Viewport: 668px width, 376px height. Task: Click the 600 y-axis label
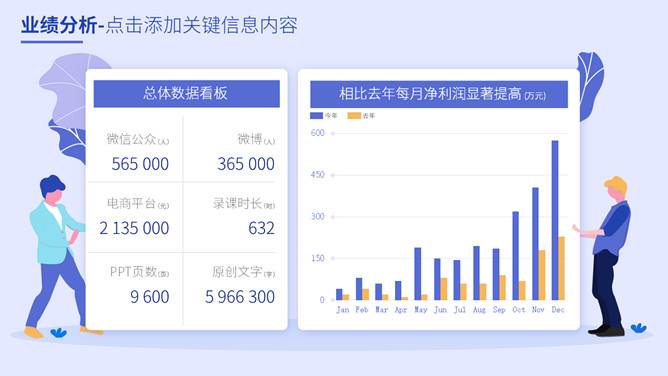click(x=318, y=133)
